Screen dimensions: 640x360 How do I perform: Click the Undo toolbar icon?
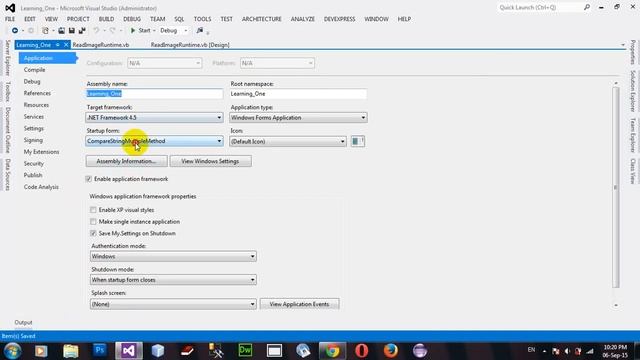click(x=96, y=31)
